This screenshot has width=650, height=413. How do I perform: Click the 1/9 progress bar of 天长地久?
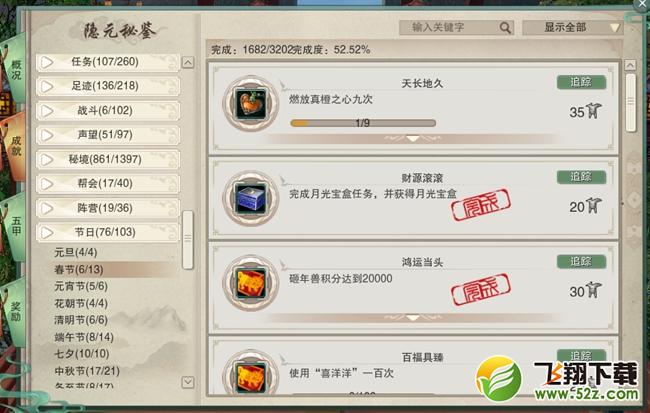coord(363,123)
